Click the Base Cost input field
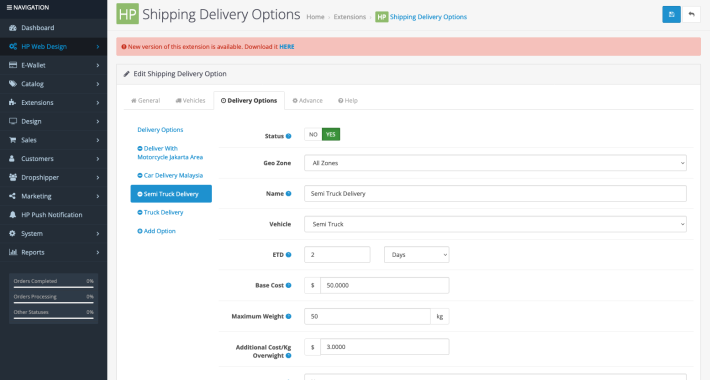Screen dimensions: 710x380 384,285
